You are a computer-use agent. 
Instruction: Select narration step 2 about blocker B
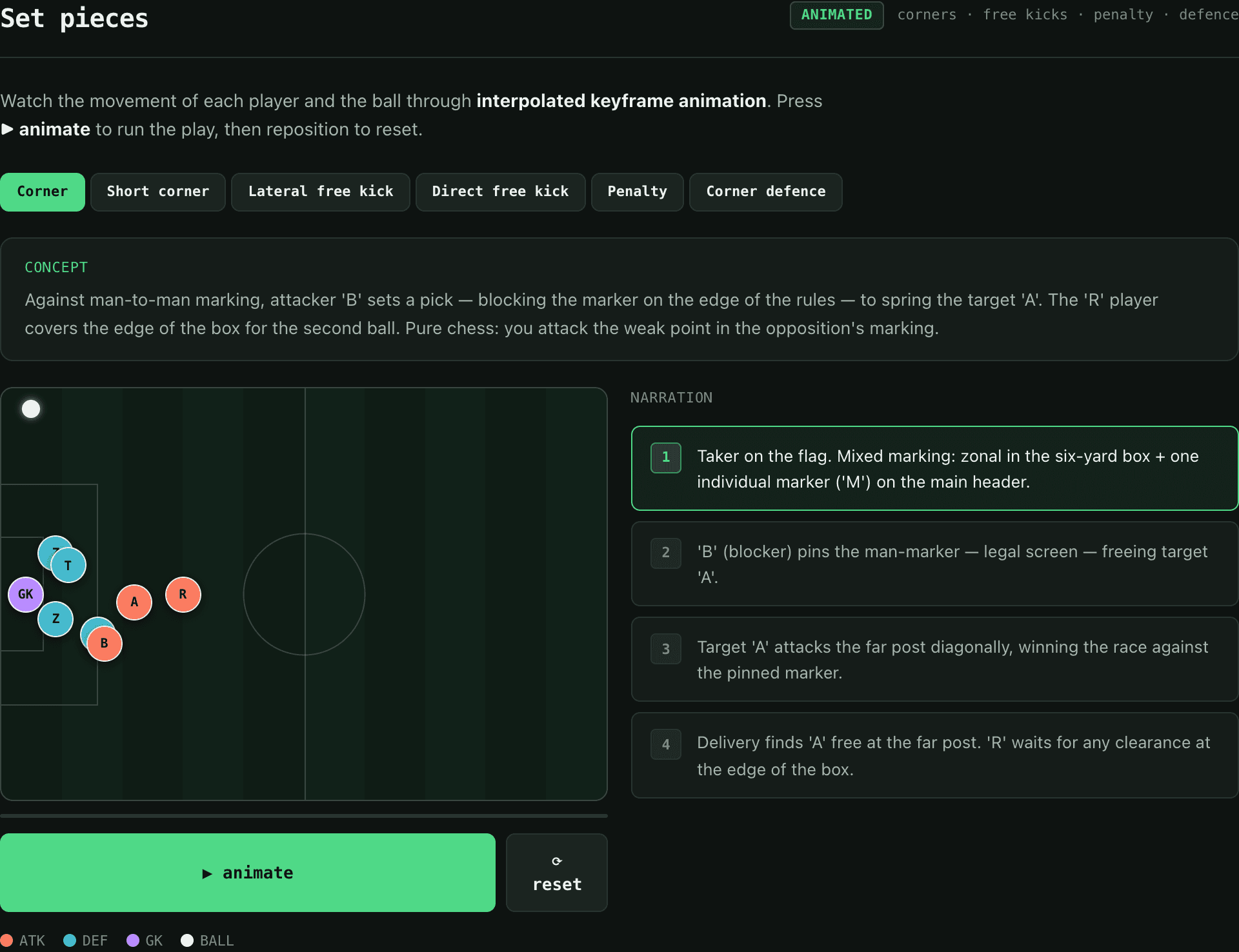[934, 564]
